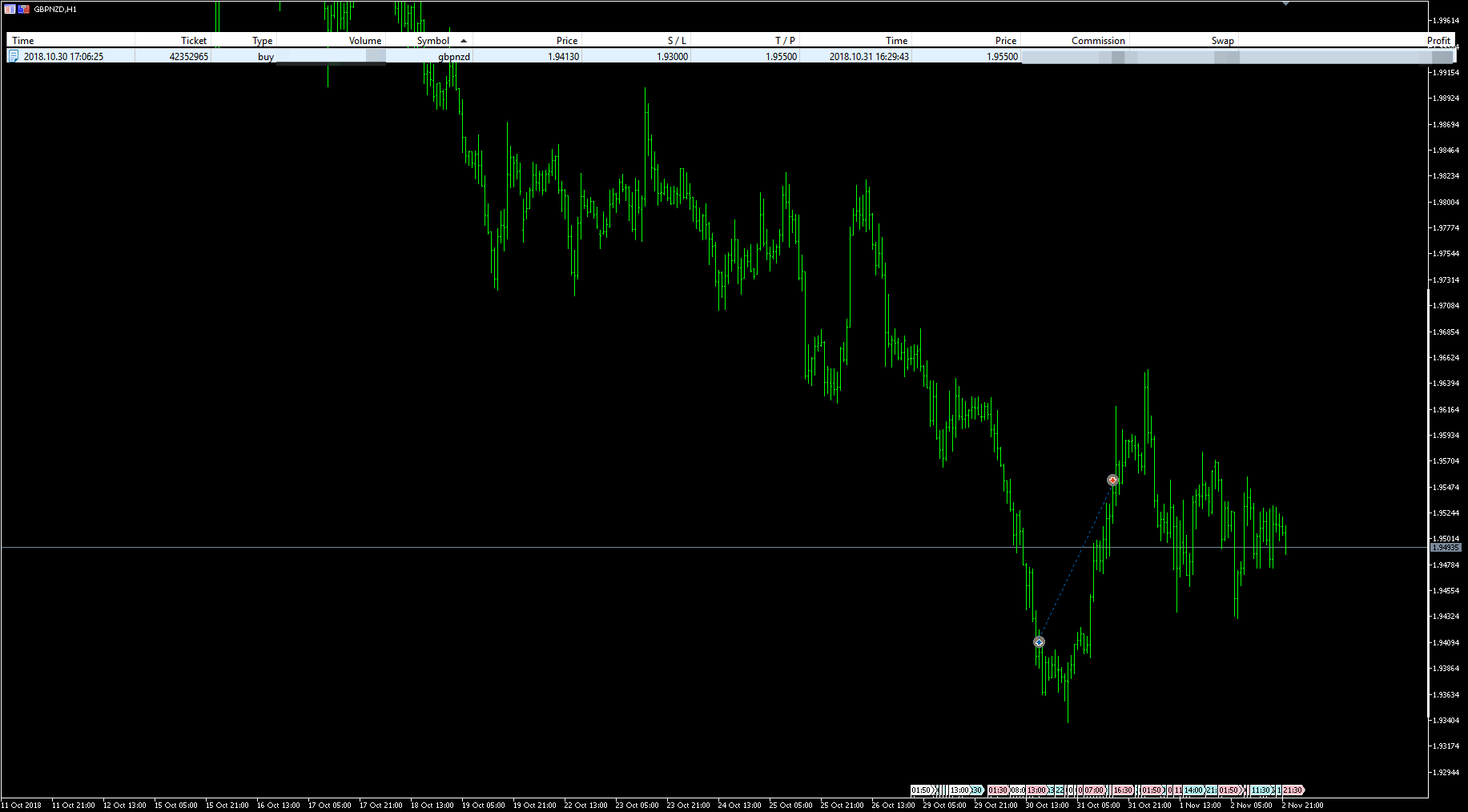The image size is (1468, 812).
Task: Sort by the Volume column header
Action: (365, 41)
